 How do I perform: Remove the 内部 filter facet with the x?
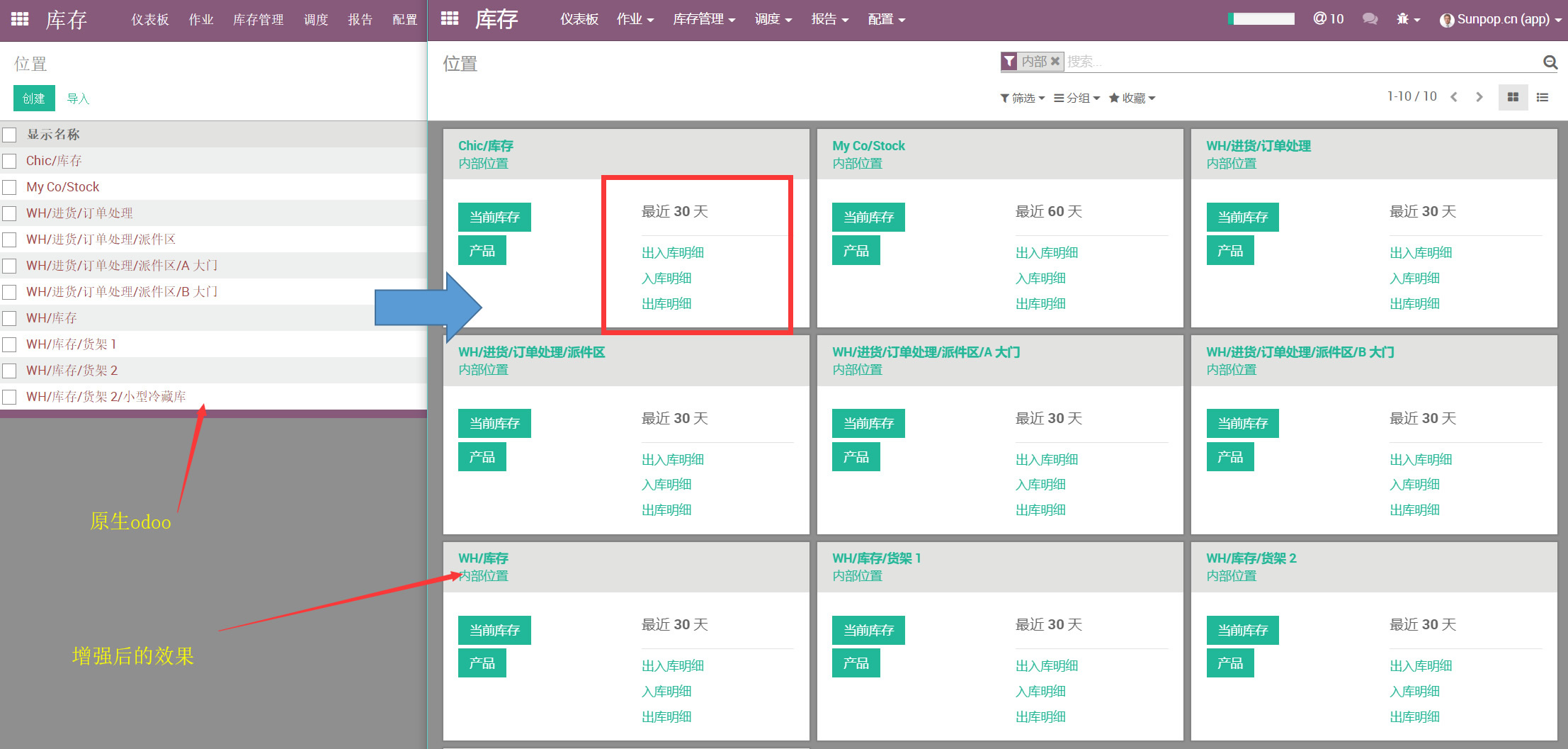click(x=1055, y=61)
